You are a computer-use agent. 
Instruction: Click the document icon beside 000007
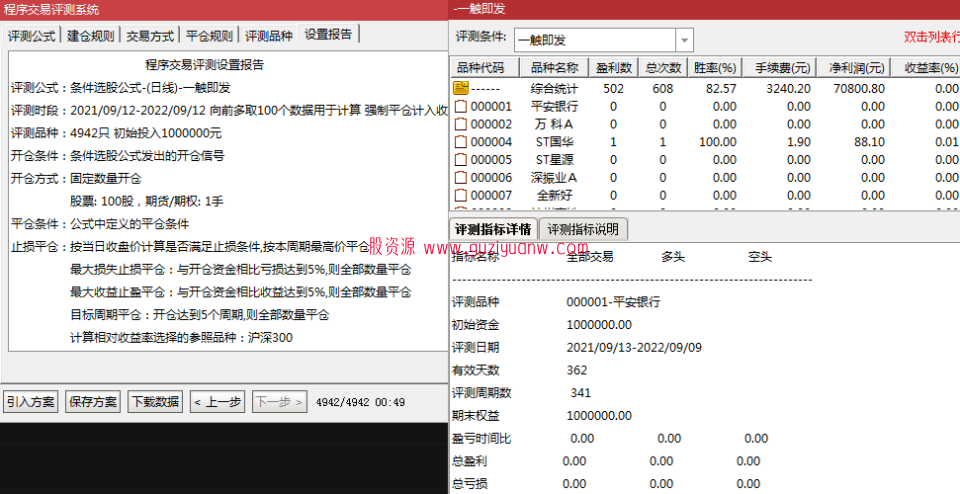coord(460,195)
